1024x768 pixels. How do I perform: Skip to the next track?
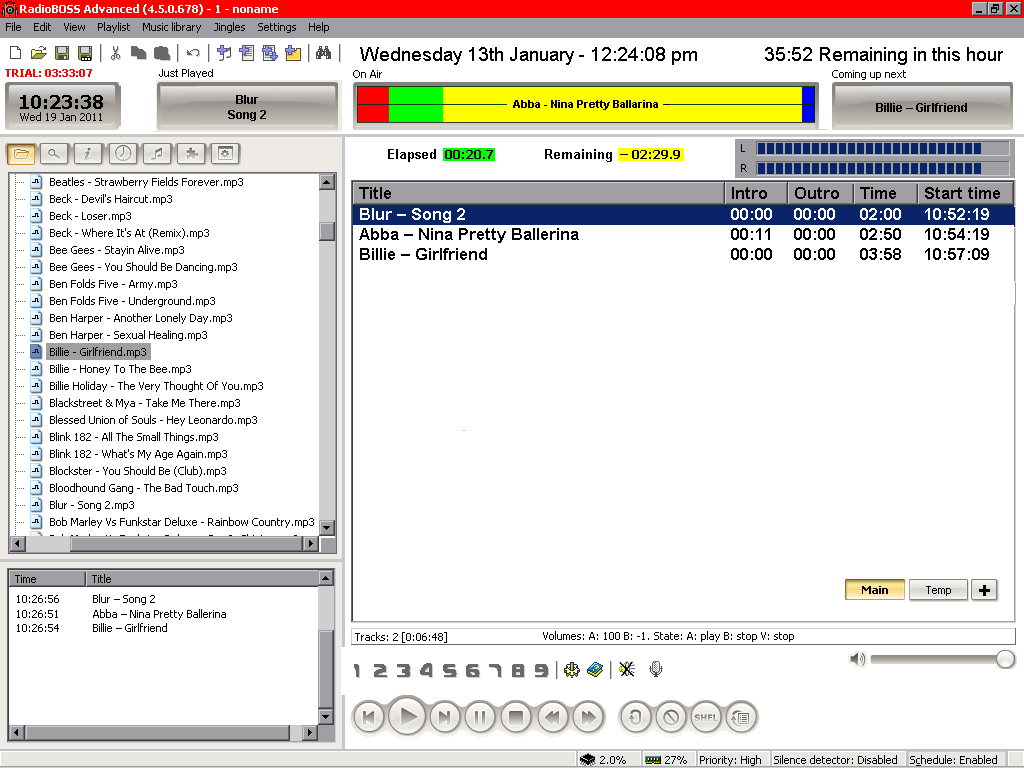click(x=445, y=717)
